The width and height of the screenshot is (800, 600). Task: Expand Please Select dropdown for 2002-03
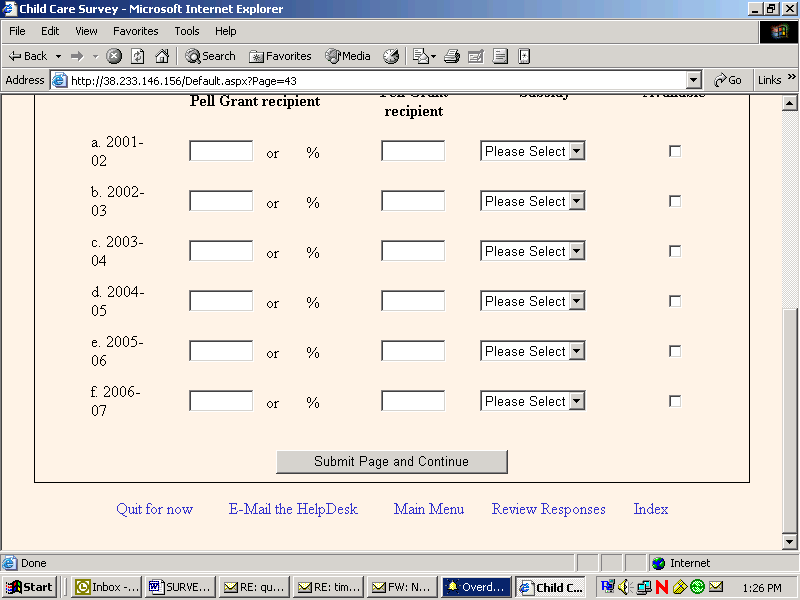[576, 201]
